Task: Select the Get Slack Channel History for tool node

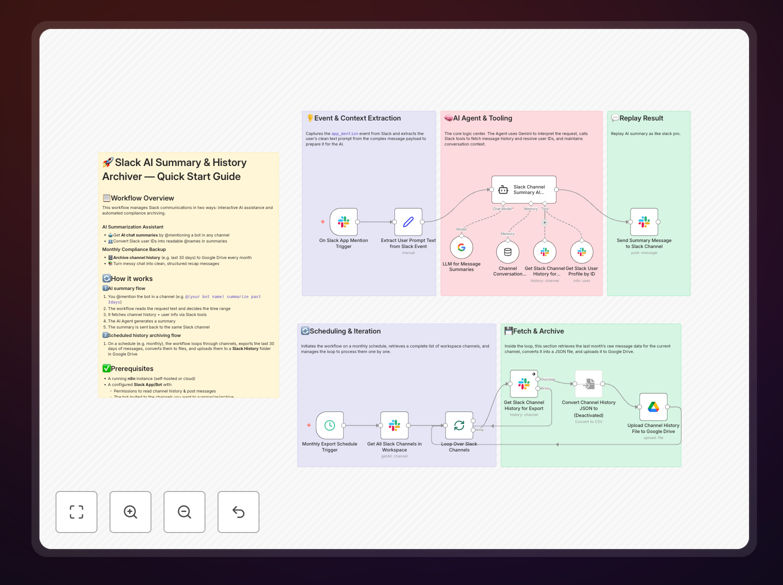Action: click(545, 252)
